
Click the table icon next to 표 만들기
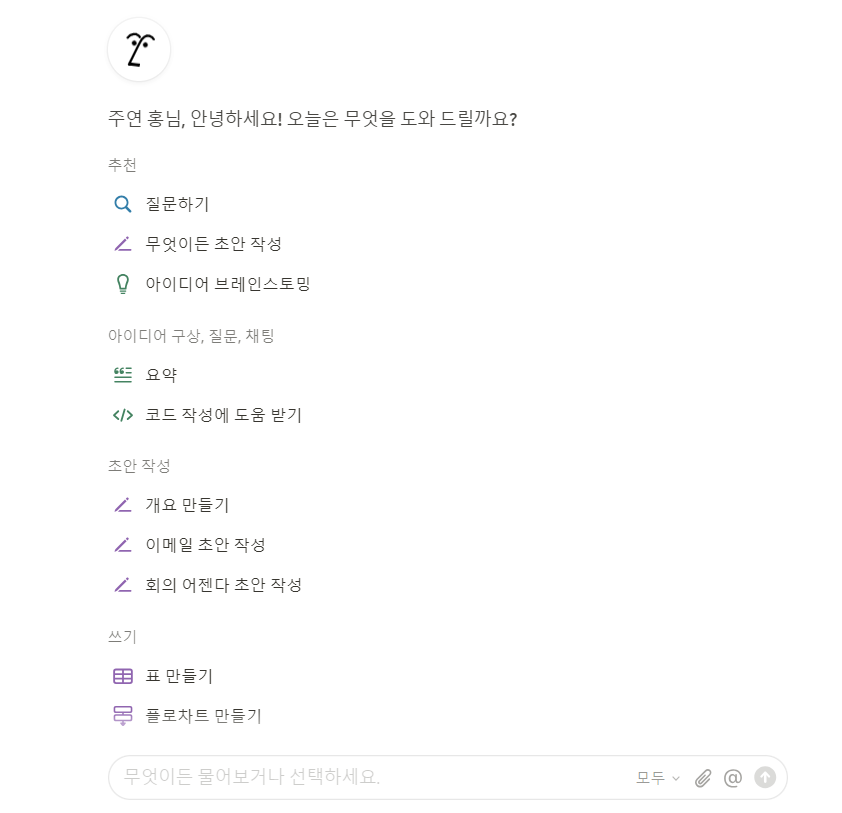pyautogui.click(x=123, y=675)
